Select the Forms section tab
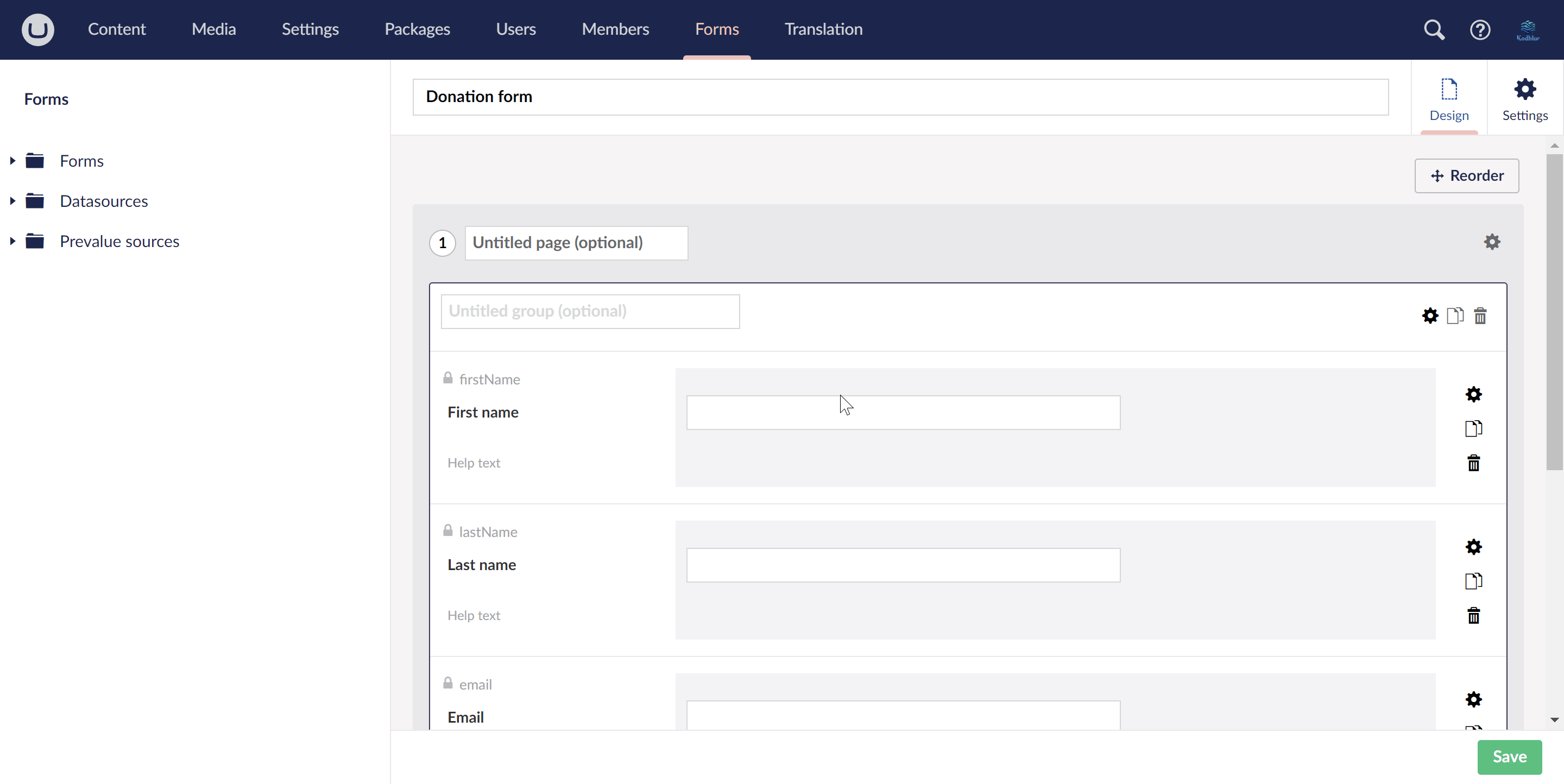This screenshot has width=1564, height=784. pyautogui.click(x=716, y=29)
